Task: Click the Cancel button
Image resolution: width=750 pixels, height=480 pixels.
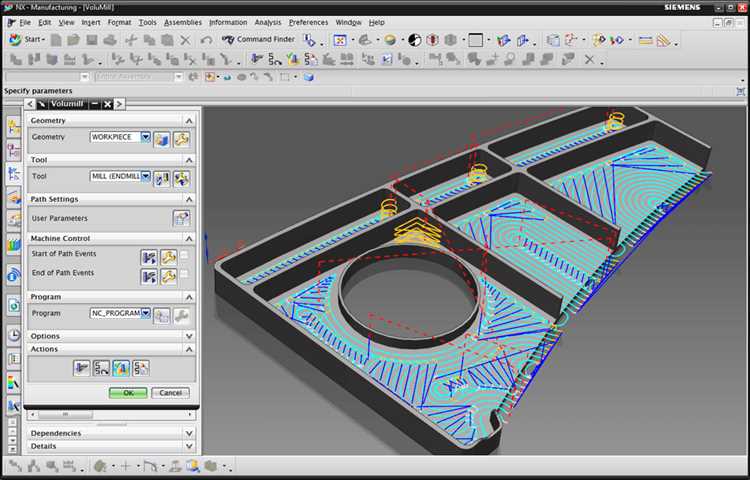Action: click(170, 393)
